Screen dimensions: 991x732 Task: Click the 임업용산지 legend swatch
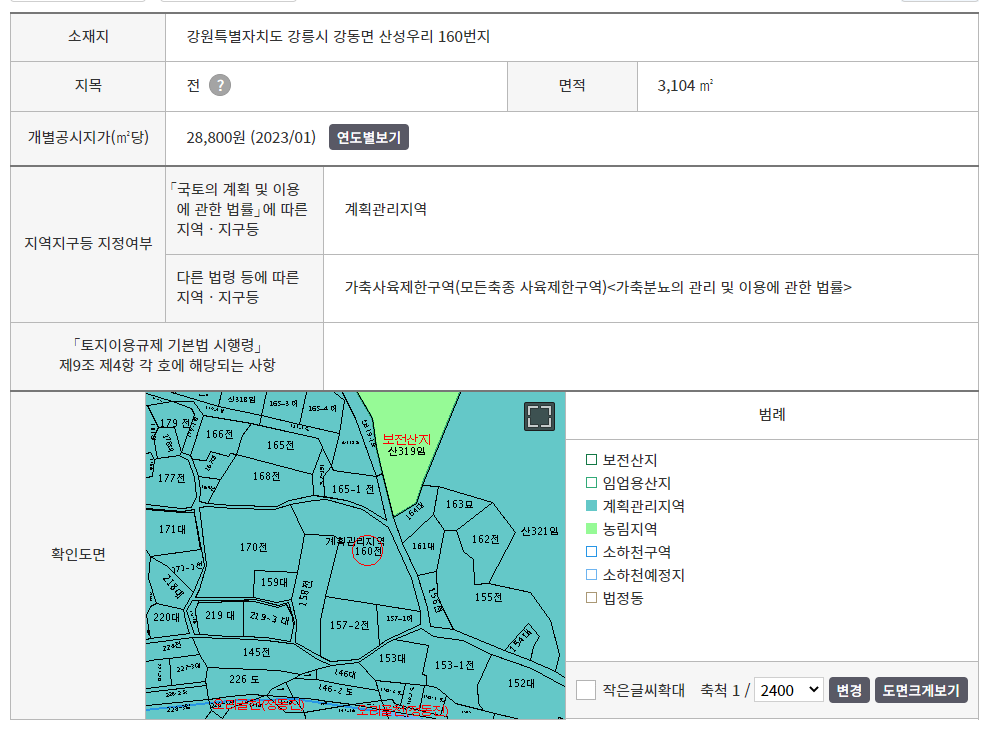[x=592, y=483]
